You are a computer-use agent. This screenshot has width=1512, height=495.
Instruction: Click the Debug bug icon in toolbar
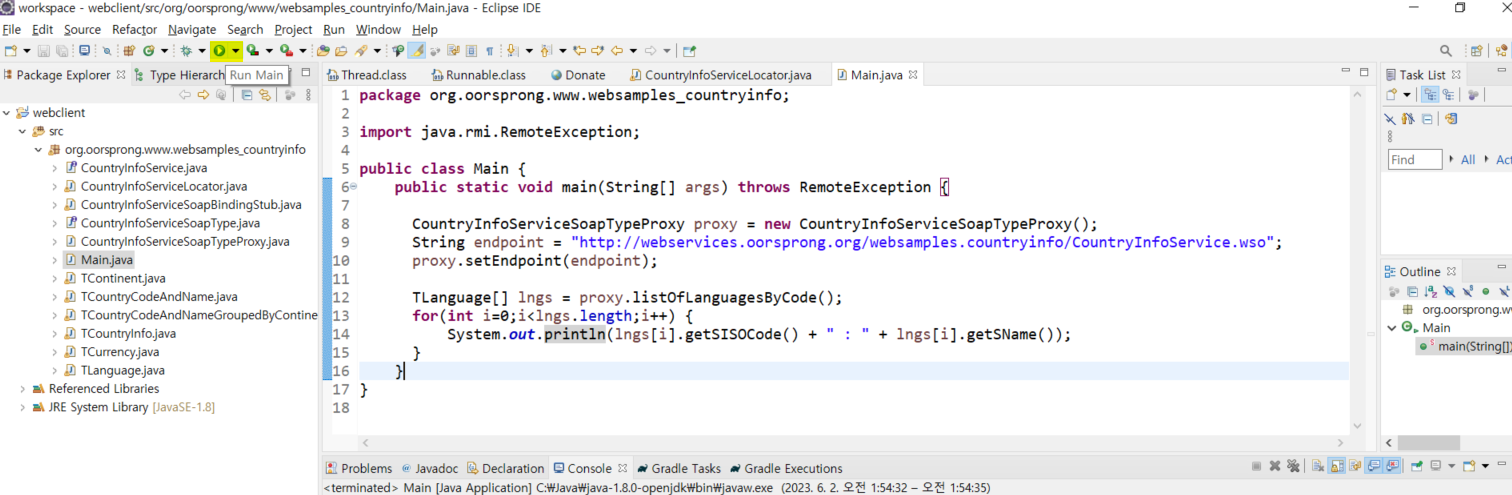(186, 50)
